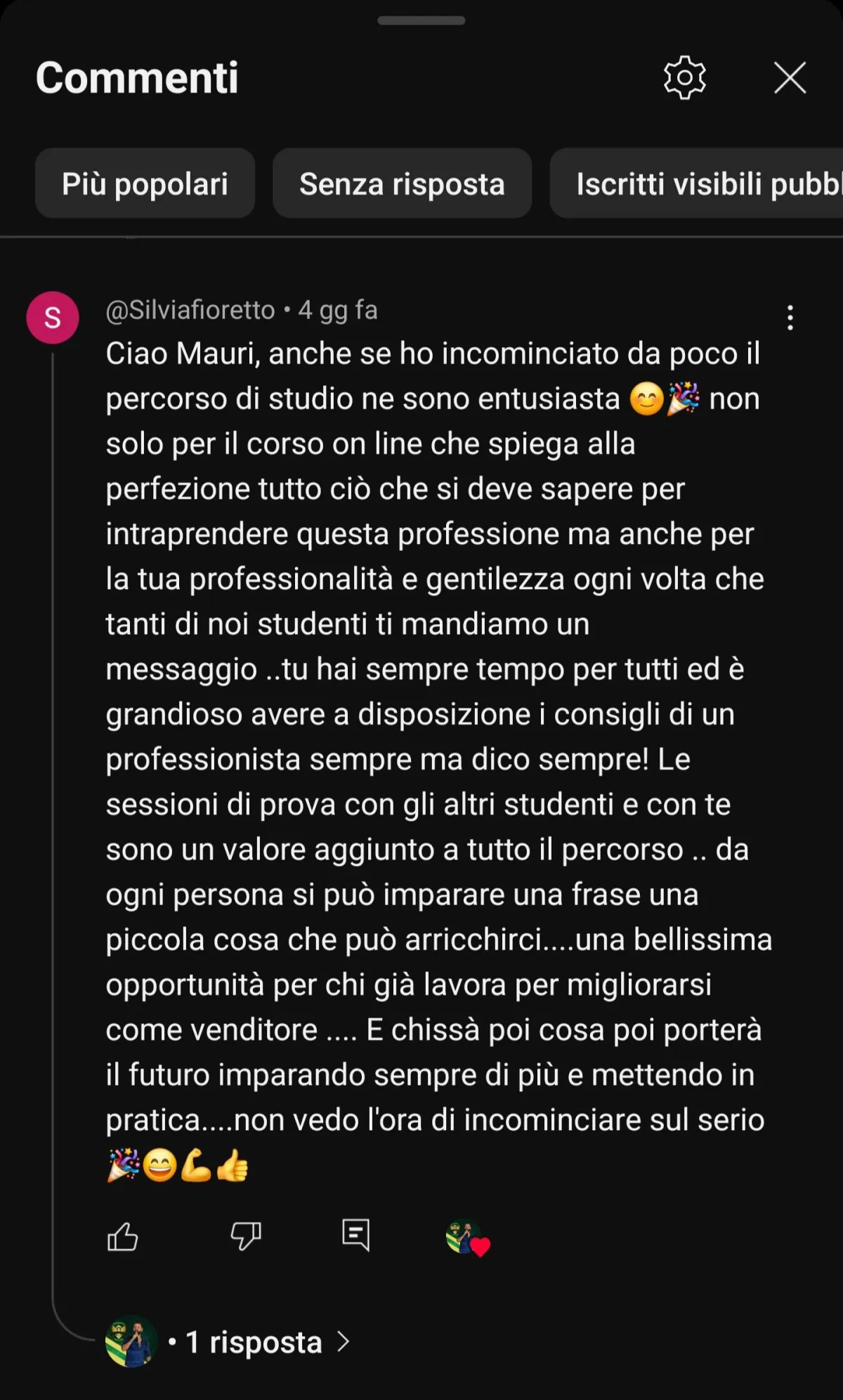Expand the 1 risposta thread
The width and height of the screenshot is (843, 1400).
(254, 1342)
